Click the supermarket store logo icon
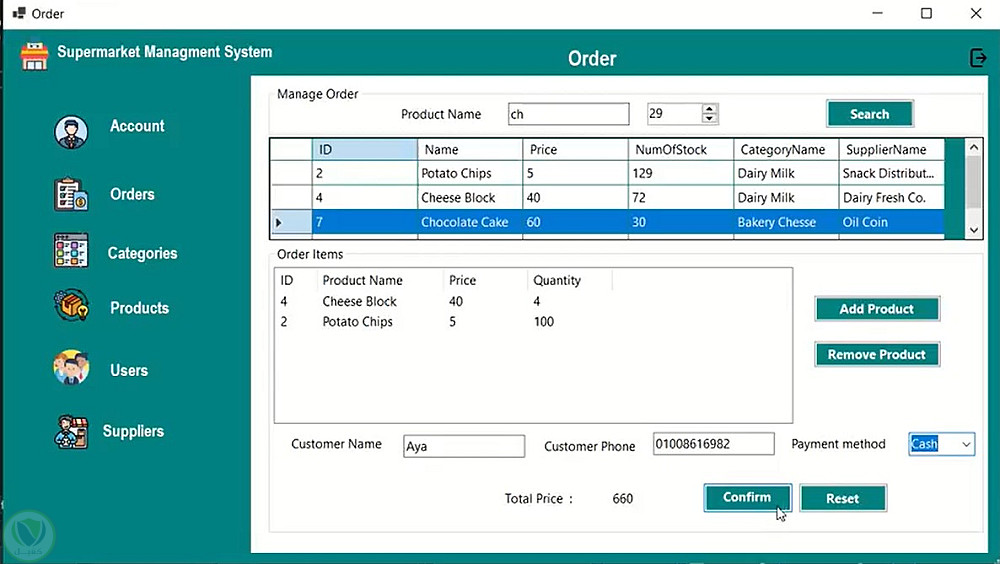 pos(35,56)
